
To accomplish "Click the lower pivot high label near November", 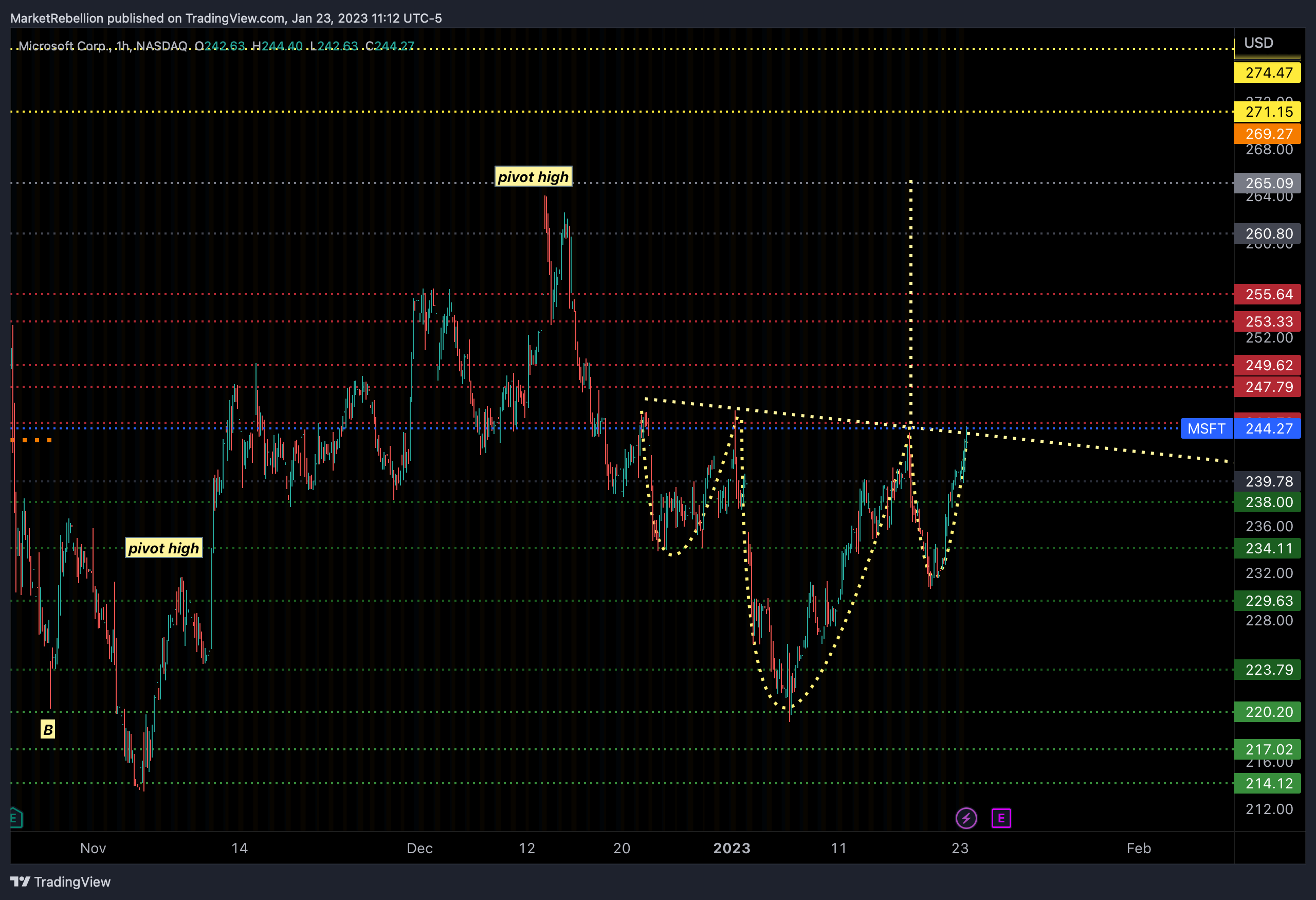I will [163, 548].
